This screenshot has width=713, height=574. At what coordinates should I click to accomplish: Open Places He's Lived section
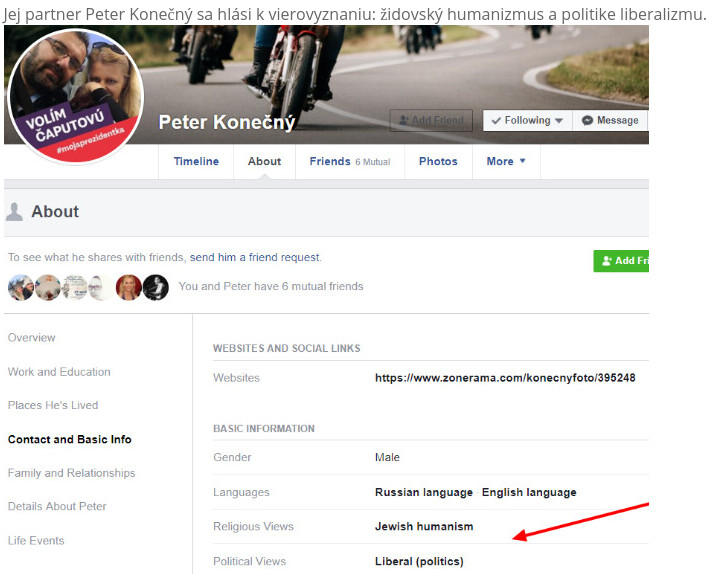click(x=53, y=406)
